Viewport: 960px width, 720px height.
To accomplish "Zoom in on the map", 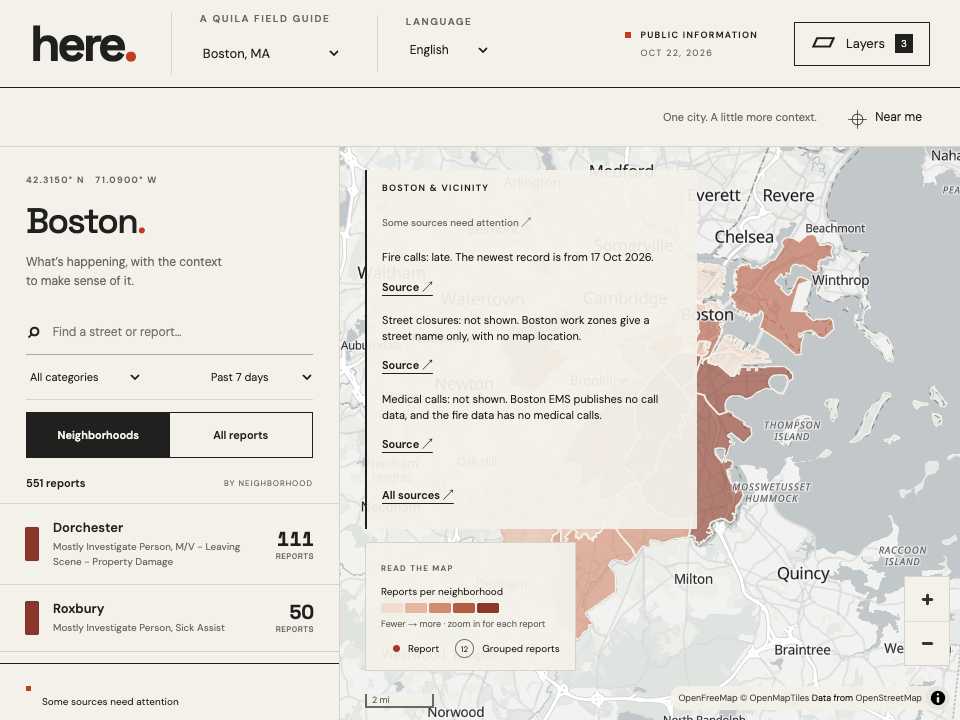I will (927, 599).
